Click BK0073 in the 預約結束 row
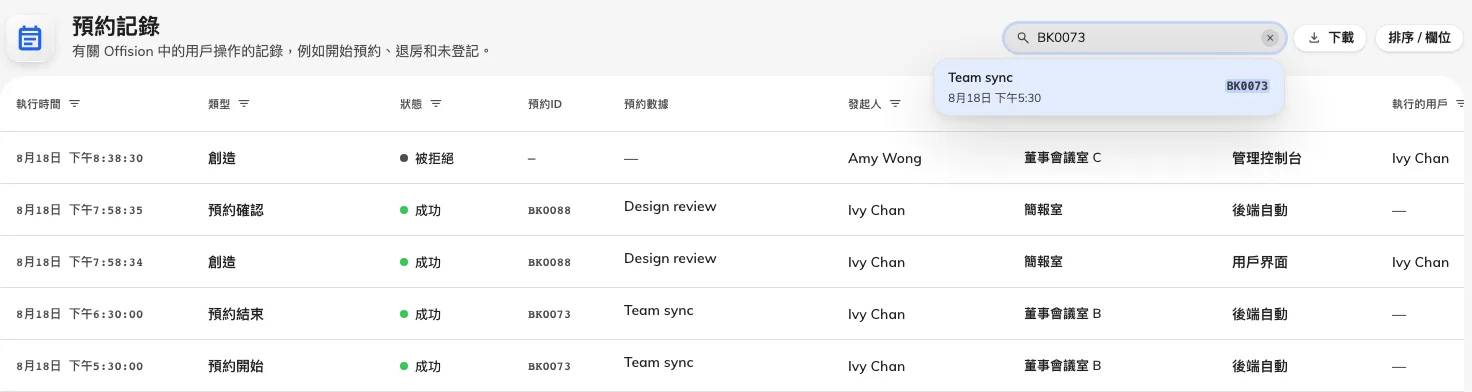Screen dimensions: 1472x392 pos(549,314)
